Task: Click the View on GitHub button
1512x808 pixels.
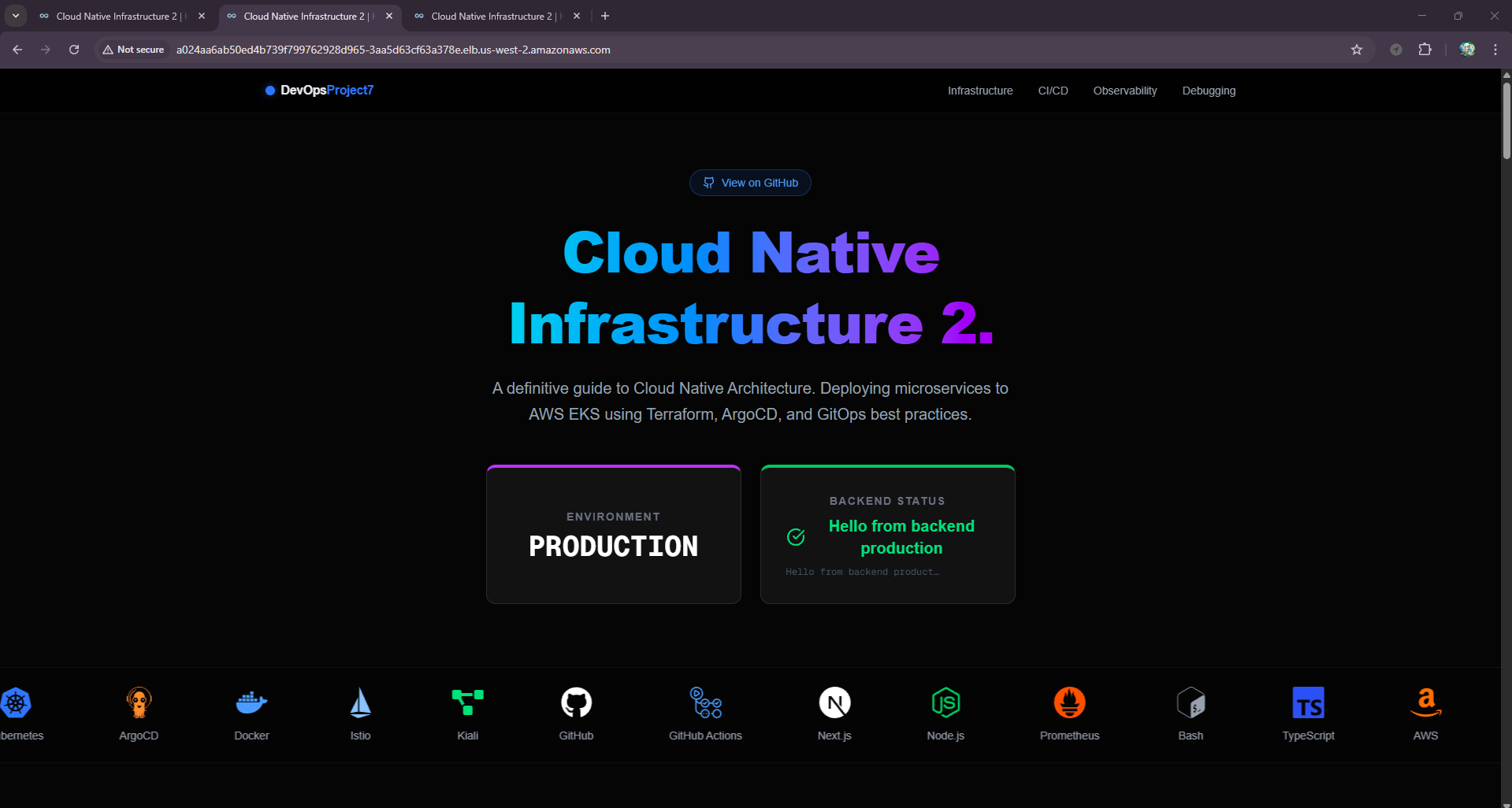Action: (749, 182)
